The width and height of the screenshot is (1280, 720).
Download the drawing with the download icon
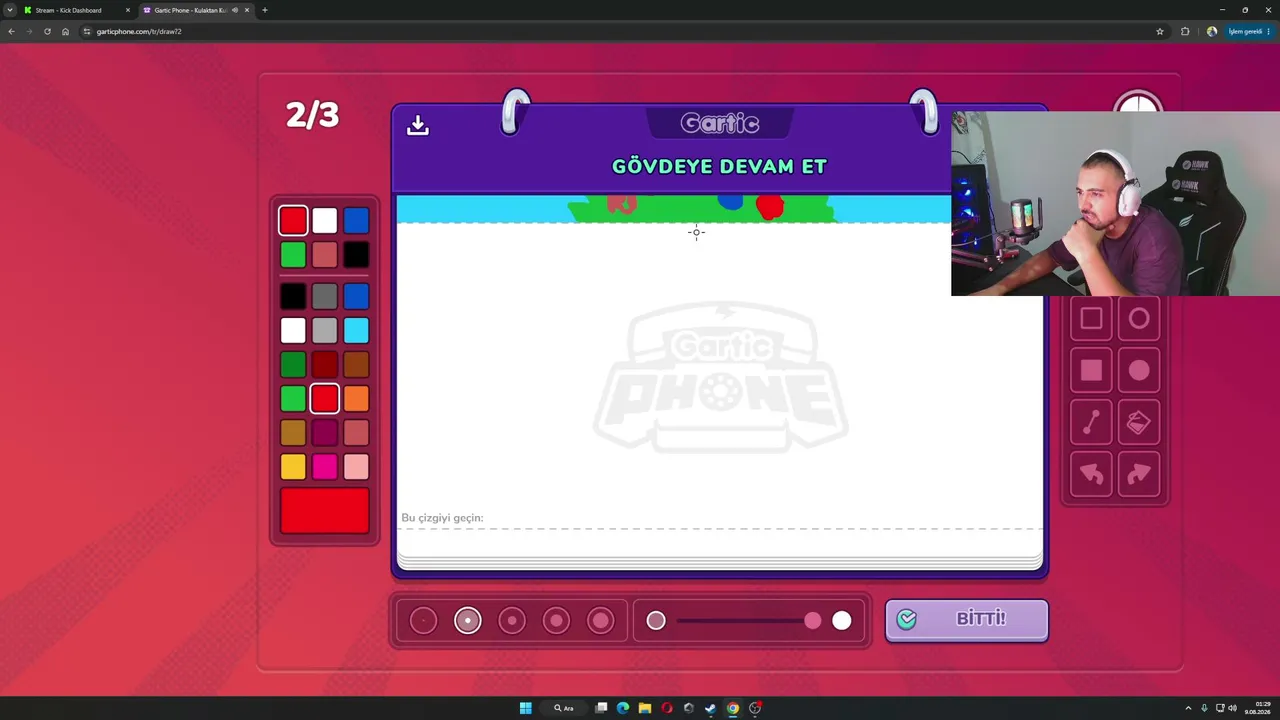pyautogui.click(x=418, y=125)
